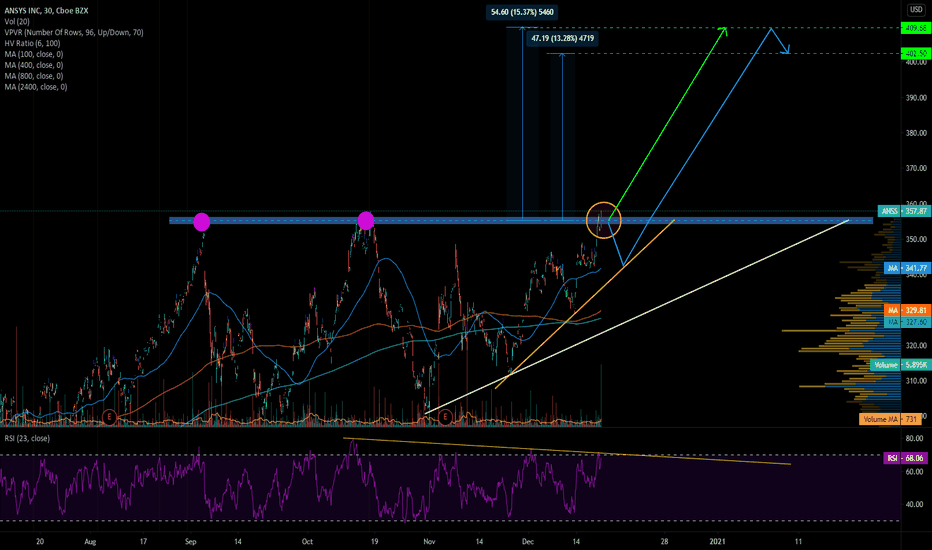The image size is (932, 550).
Task: Click 80.00 on the RSI scale
Action: 914,438
